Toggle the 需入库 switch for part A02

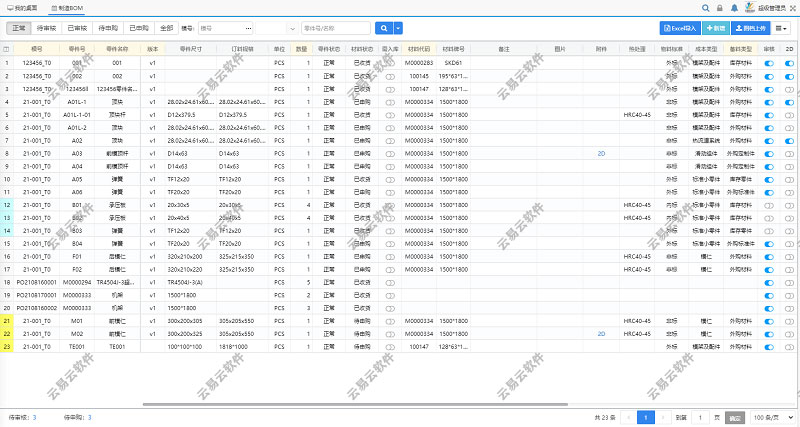(x=390, y=140)
